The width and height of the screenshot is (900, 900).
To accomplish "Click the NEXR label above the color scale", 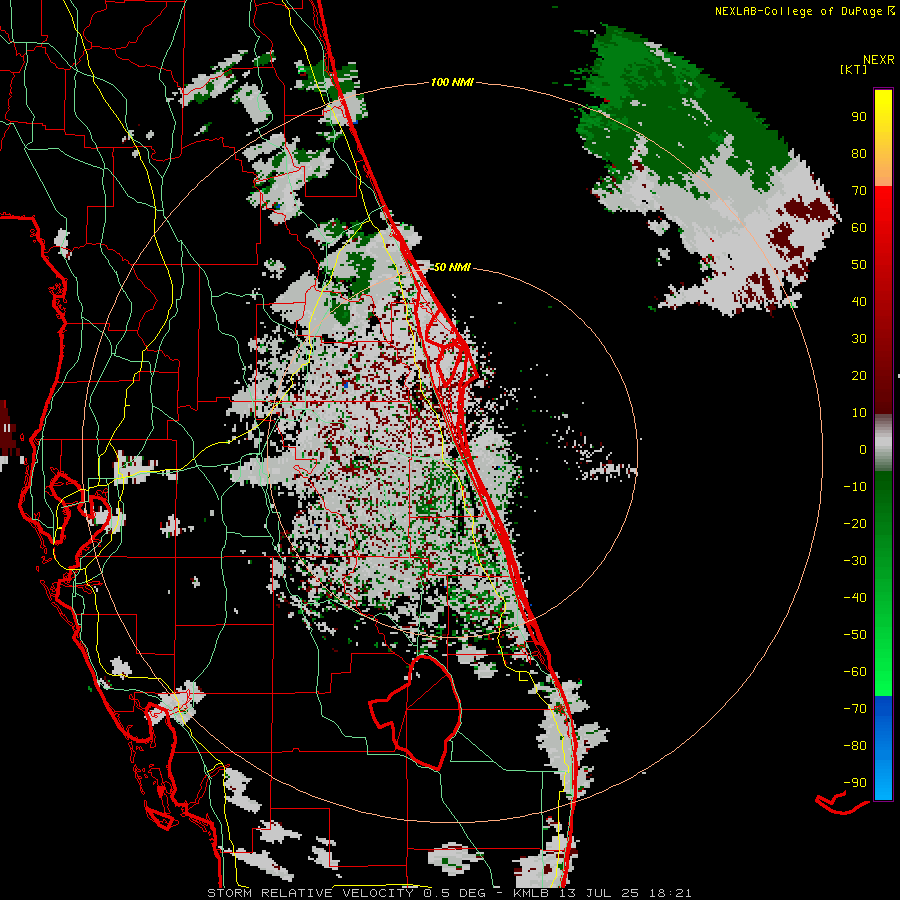I will [x=878, y=60].
